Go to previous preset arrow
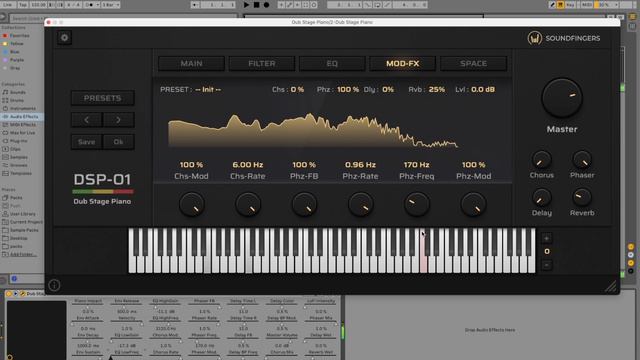The width and height of the screenshot is (640, 360). (x=87, y=120)
